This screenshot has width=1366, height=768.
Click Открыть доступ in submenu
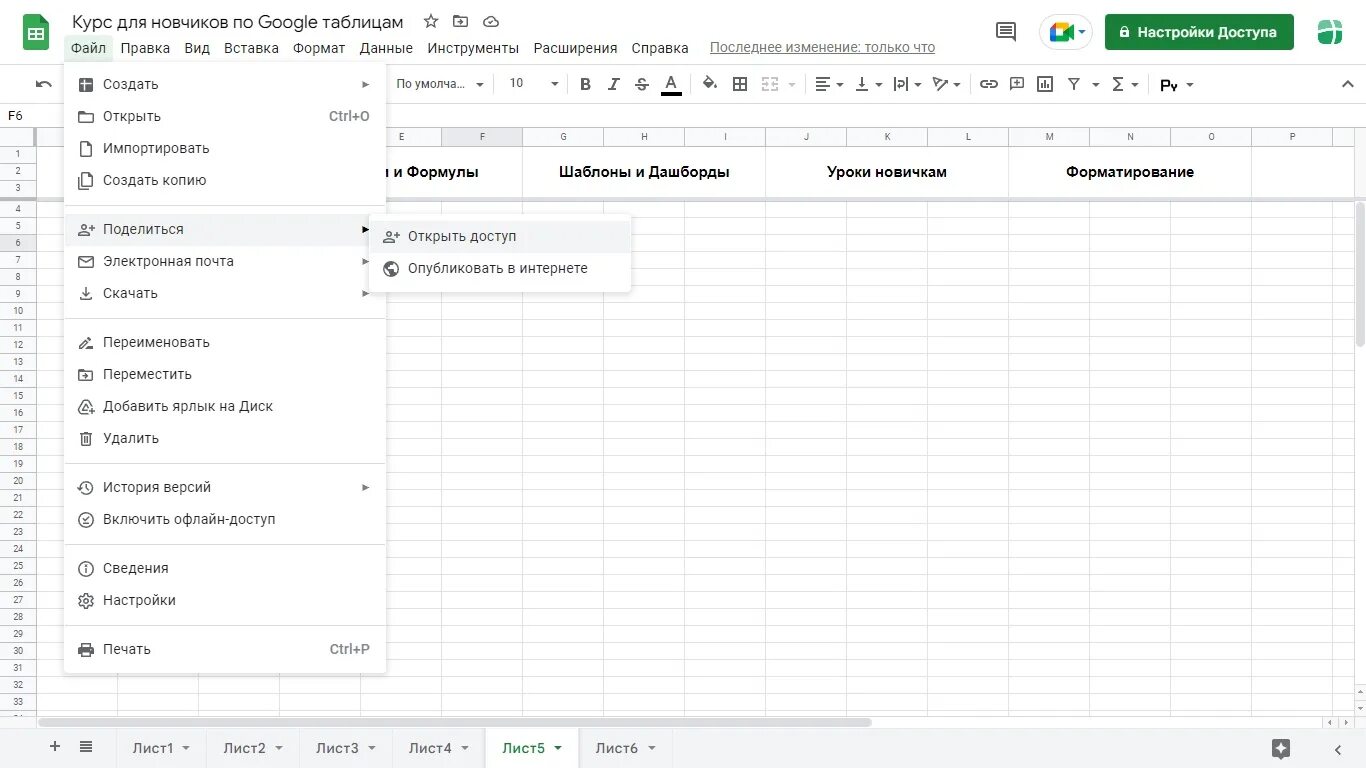(500, 236)
